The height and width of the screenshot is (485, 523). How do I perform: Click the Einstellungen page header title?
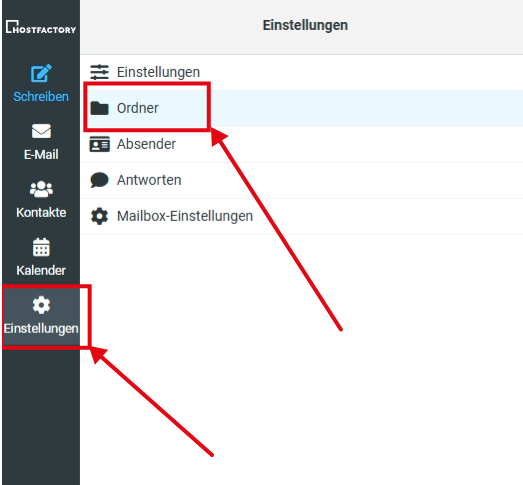(305, 25)
